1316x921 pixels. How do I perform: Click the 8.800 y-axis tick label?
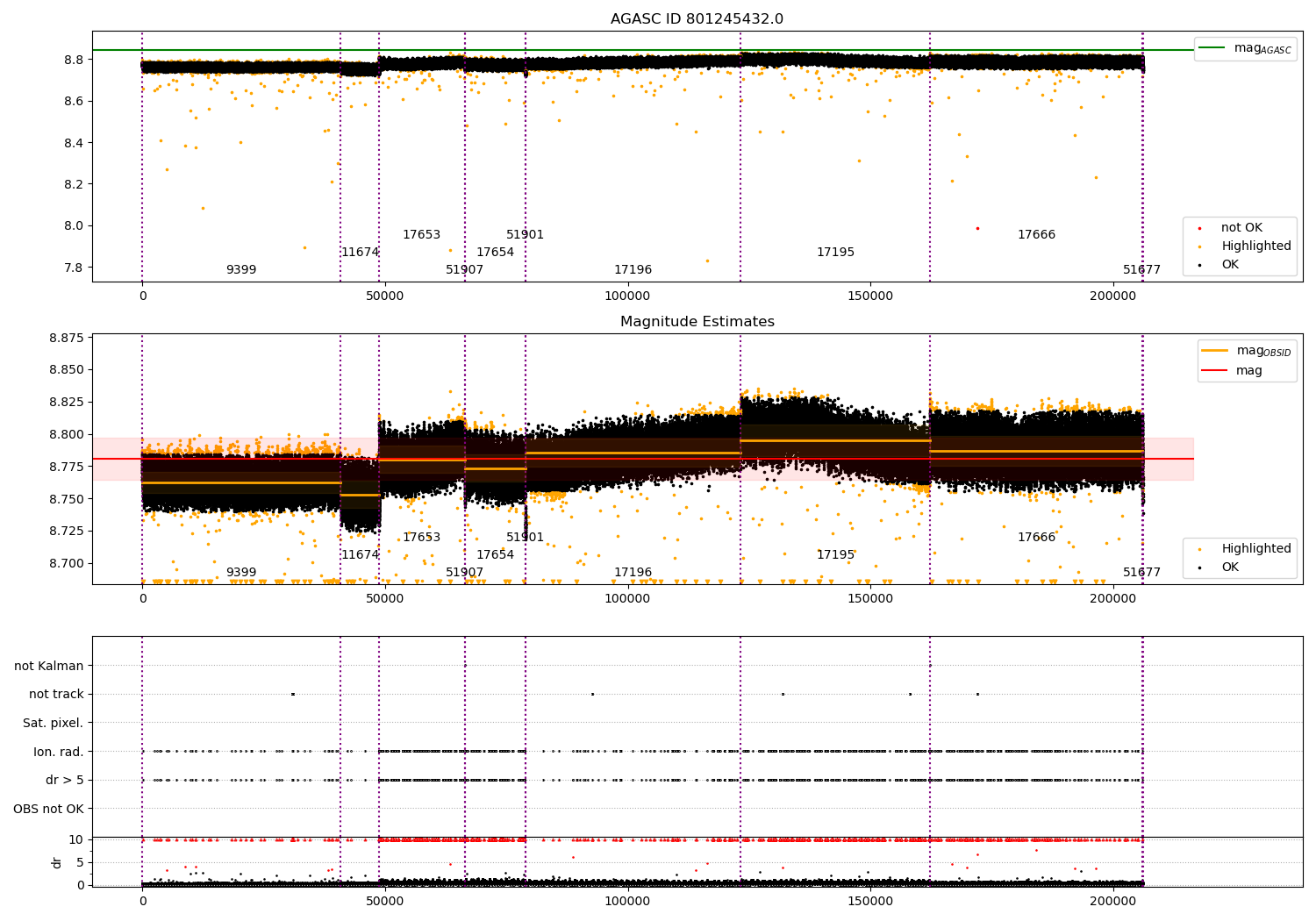(x=66, y=435)
